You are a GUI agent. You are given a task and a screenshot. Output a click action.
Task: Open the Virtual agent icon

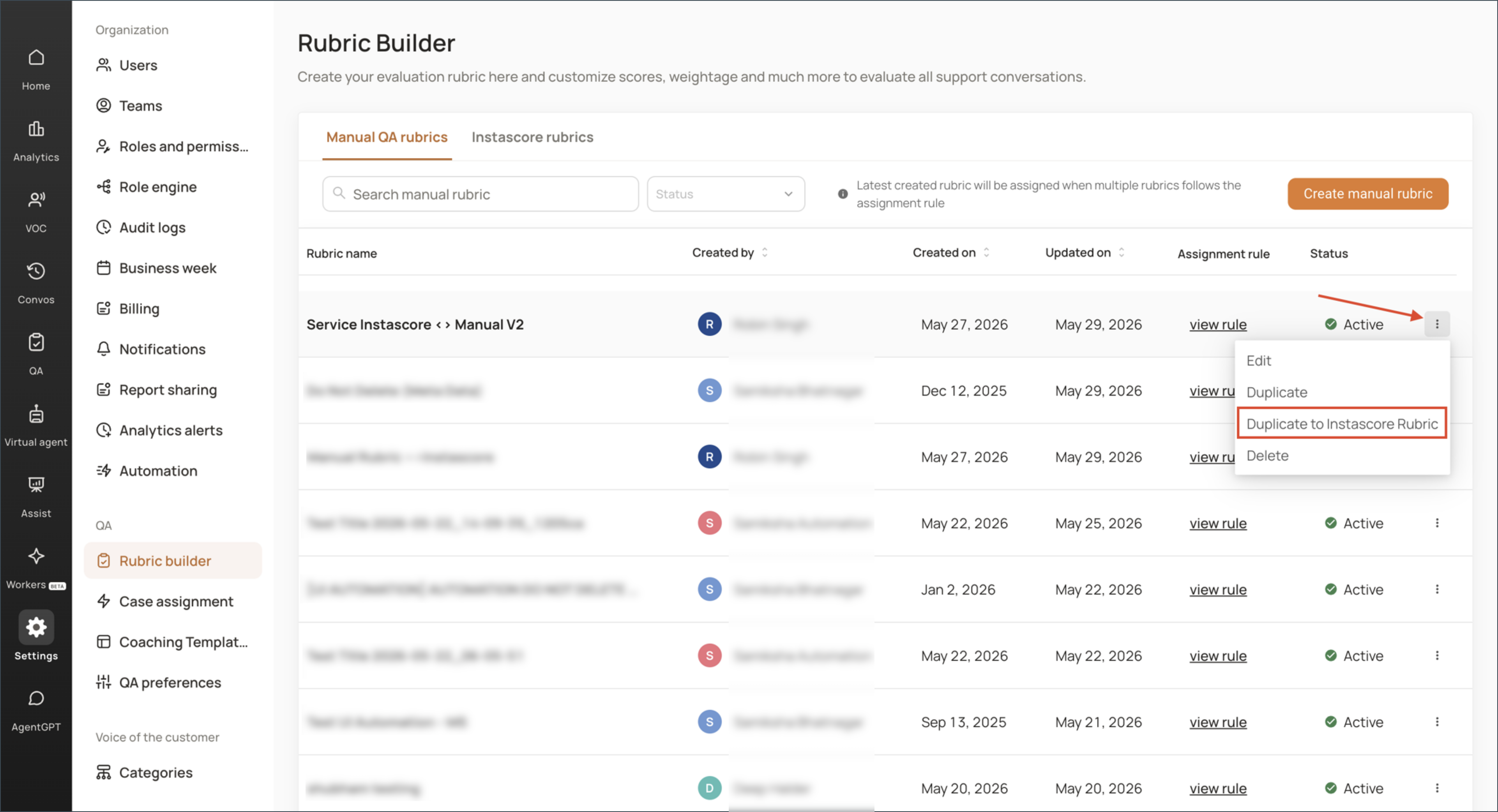[36, 414]
